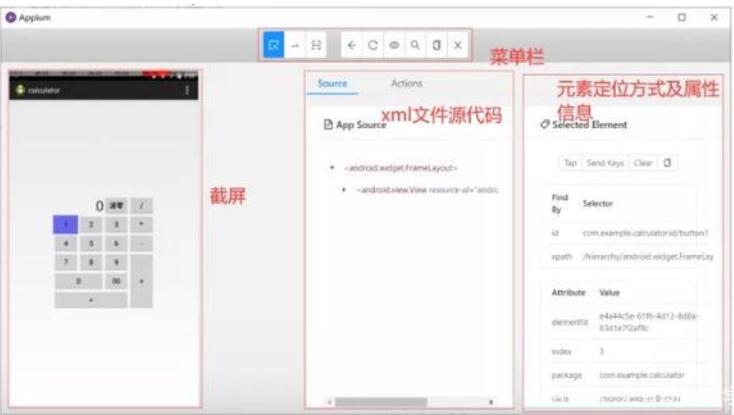Click the Clear button
The width and height of the screenshot is (734, 415).
pyautogui.click(x=643, y=163)
